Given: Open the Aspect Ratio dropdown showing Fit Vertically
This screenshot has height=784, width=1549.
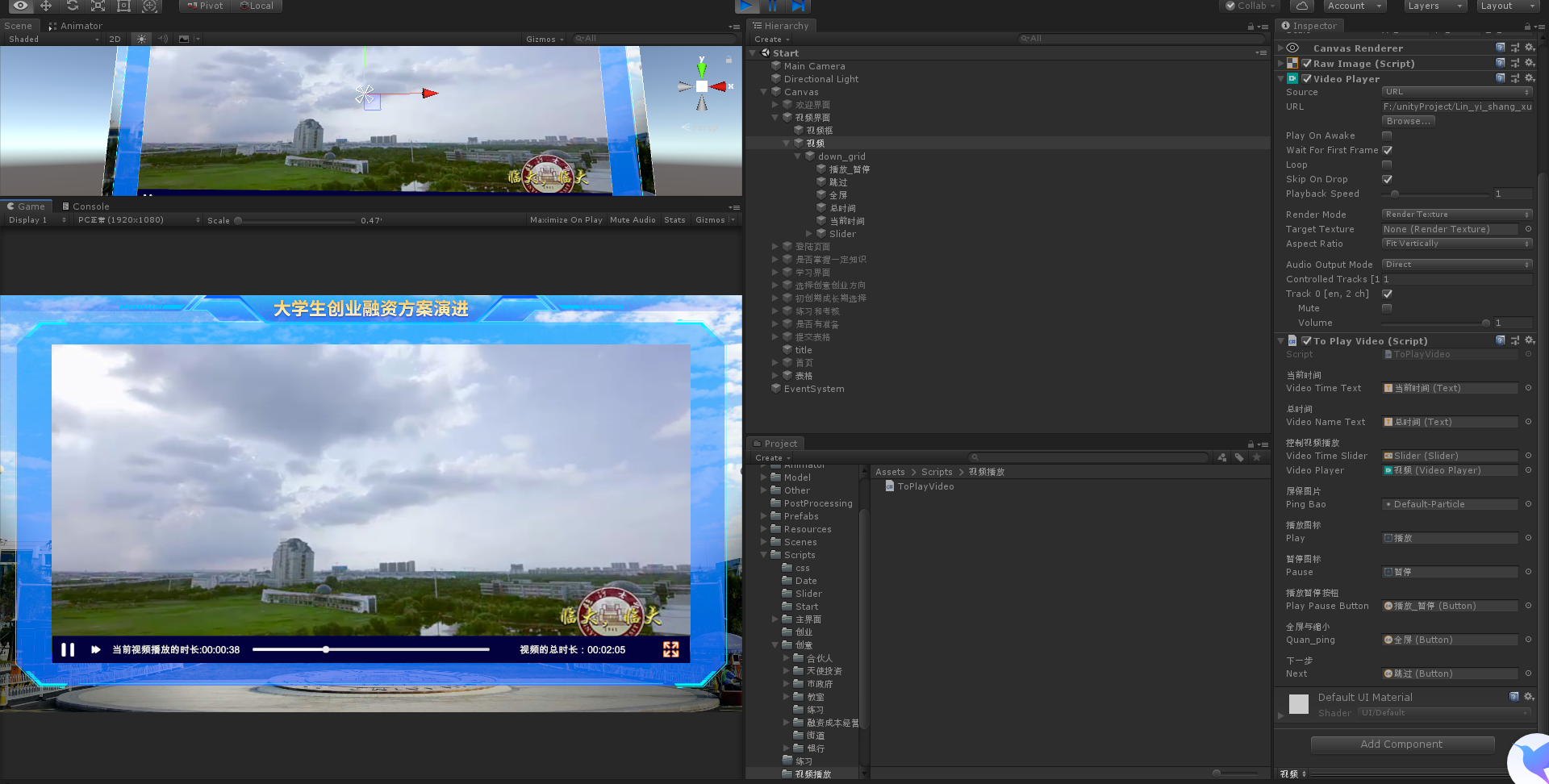Looking at the screenshot, I should tap(1456, 243).
